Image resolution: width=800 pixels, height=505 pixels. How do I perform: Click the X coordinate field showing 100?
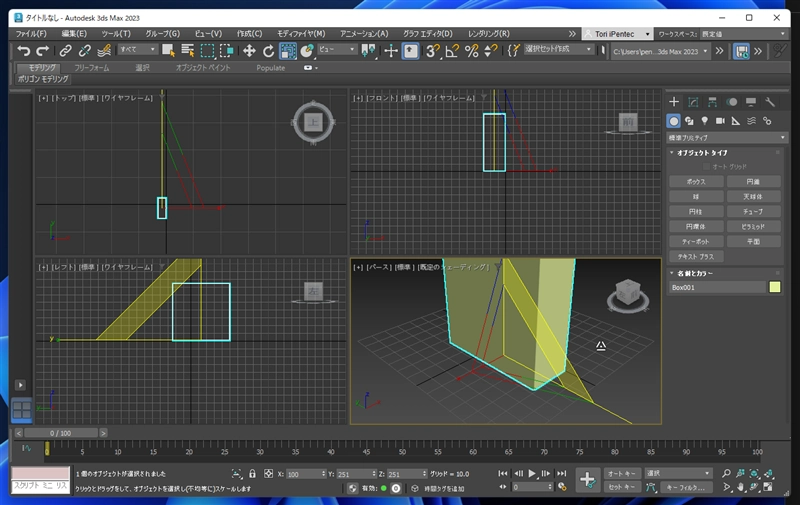coord(304,474)
